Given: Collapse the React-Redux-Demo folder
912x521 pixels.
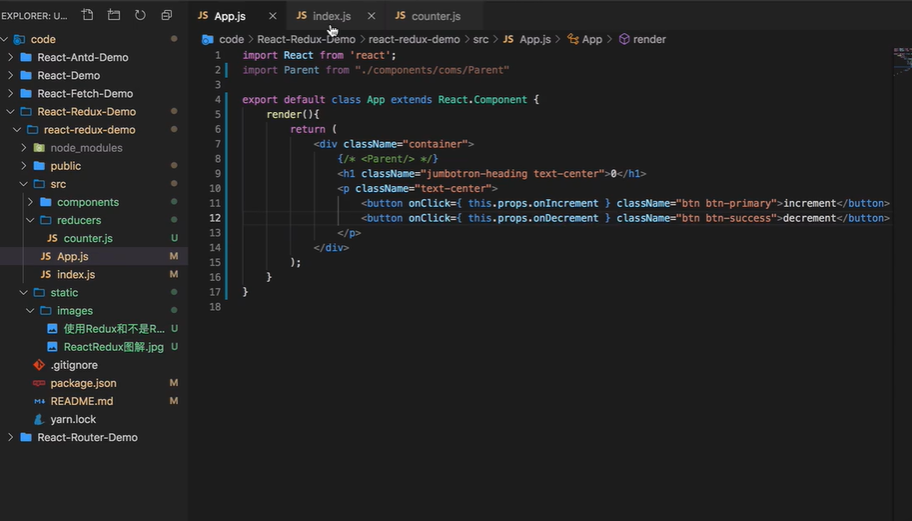Looking at the screenshot, I should [10, 111].
